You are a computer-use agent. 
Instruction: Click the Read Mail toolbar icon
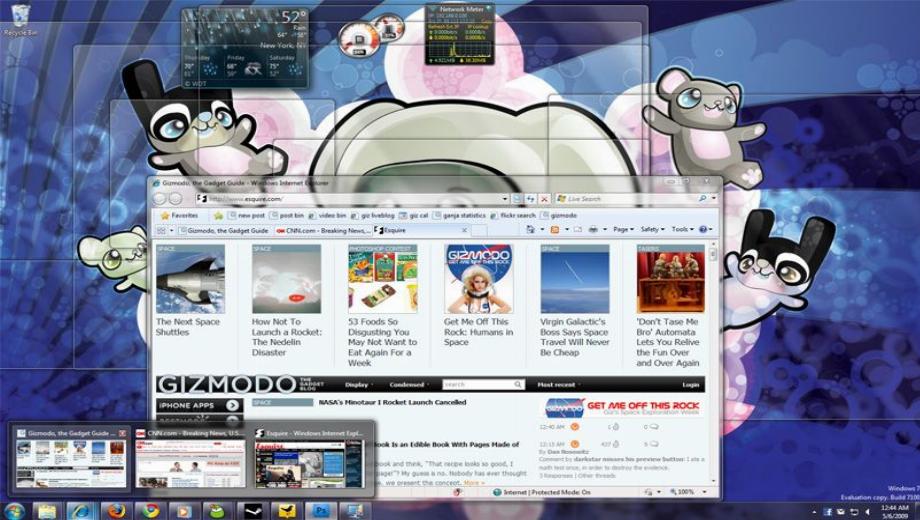point(578,229)
